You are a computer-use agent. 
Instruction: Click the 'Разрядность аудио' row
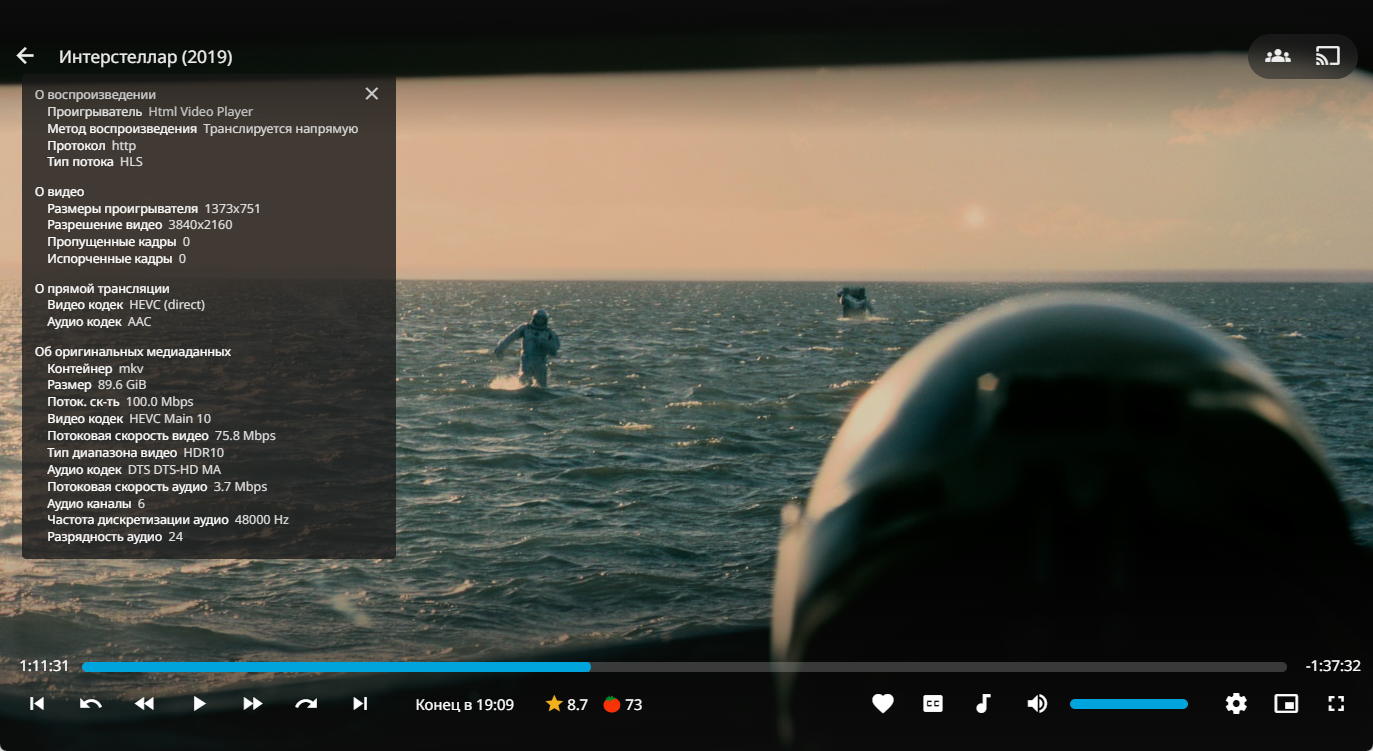coord(115,537)
